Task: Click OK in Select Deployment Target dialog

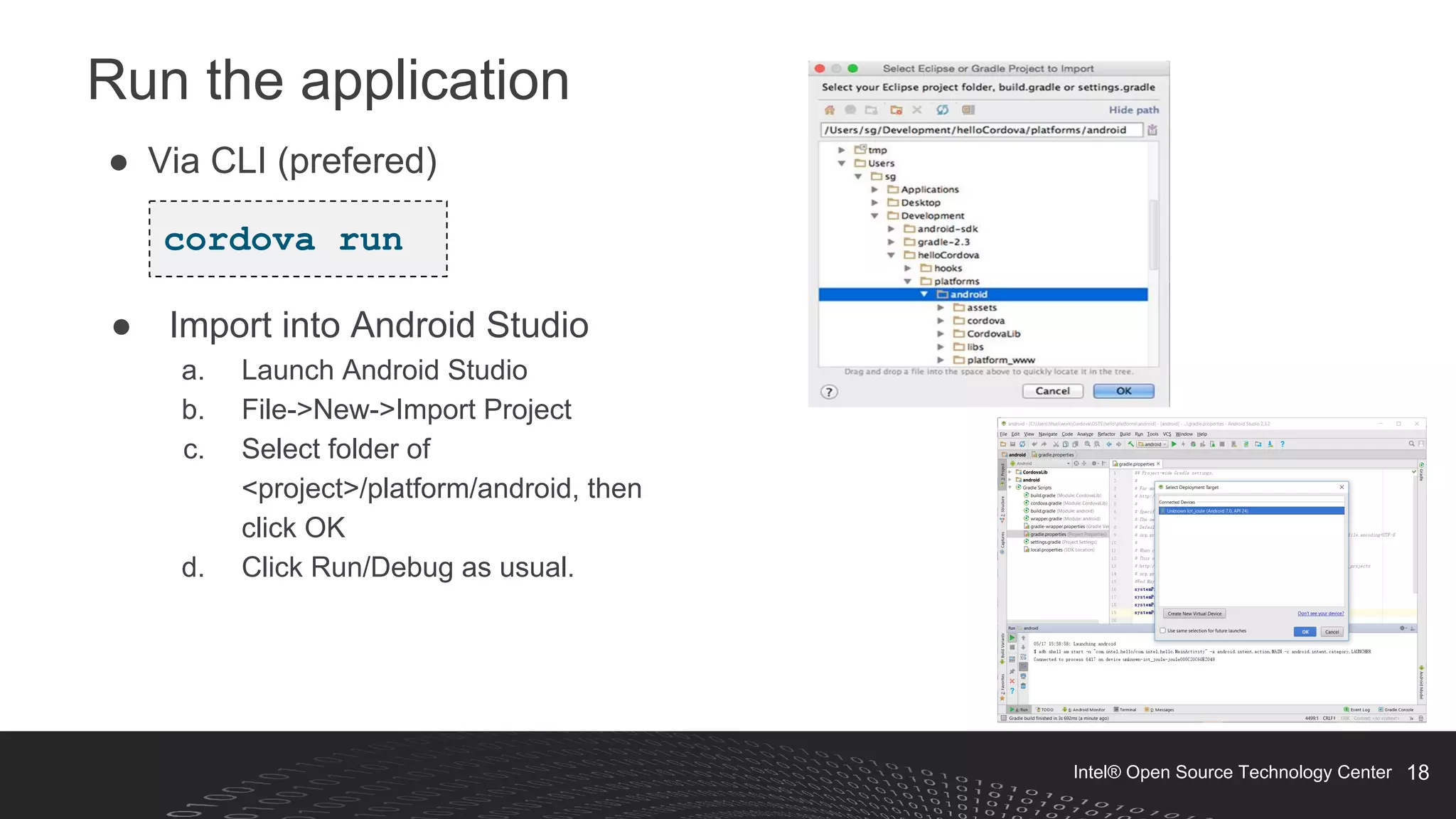Action: (x=1305, y=631)
